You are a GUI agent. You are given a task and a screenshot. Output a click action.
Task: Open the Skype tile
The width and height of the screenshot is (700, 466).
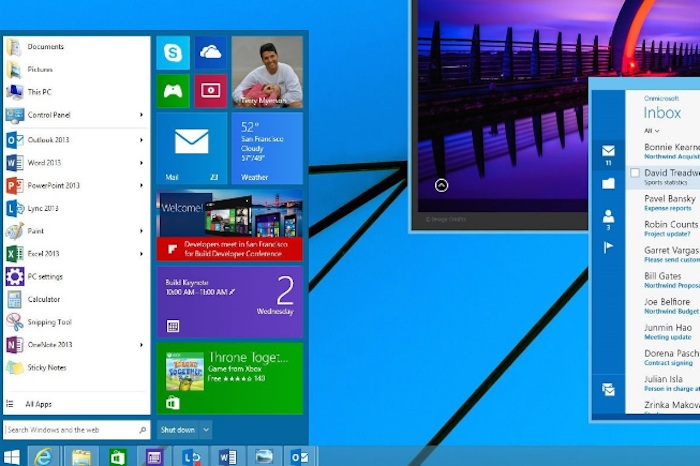pos(174,53)
